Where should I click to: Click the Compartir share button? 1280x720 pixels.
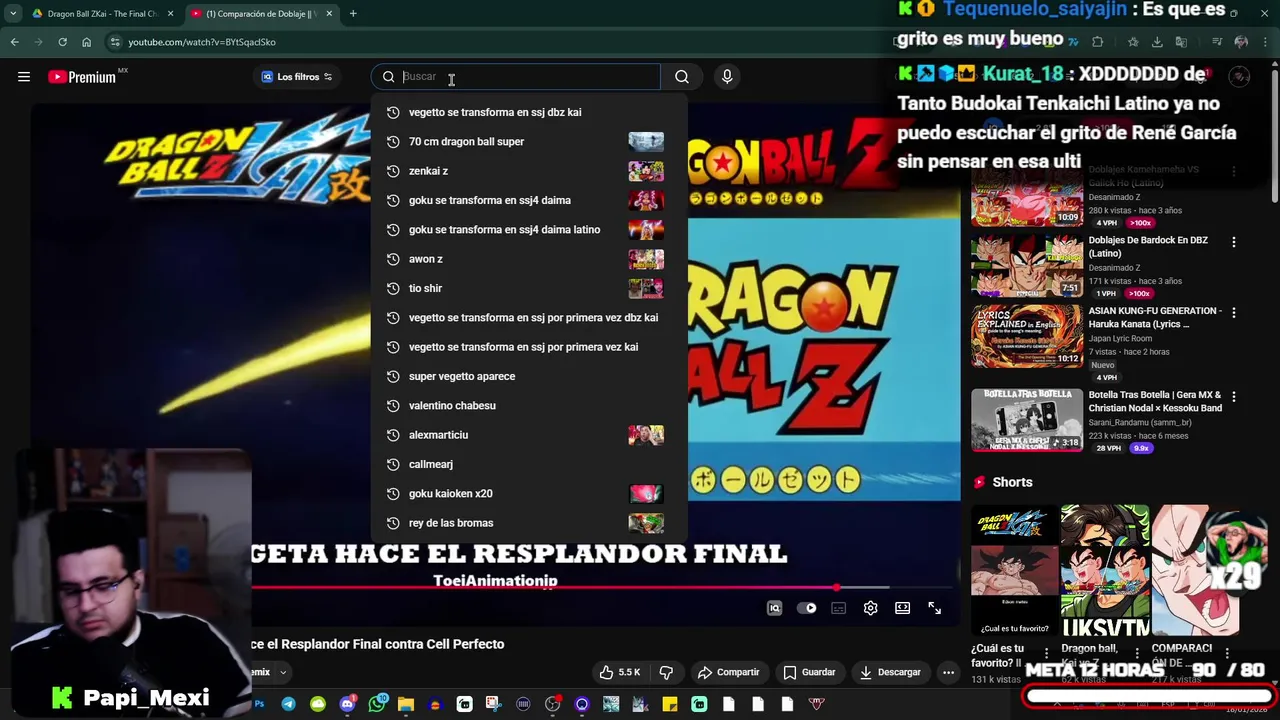click(x=728, y=672)
